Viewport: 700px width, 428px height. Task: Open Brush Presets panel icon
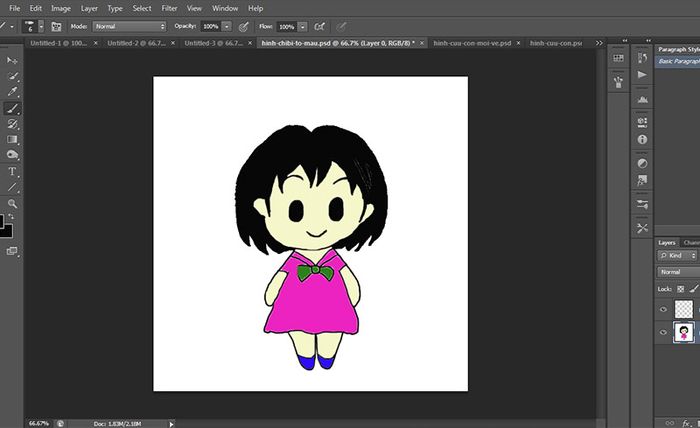618,82
